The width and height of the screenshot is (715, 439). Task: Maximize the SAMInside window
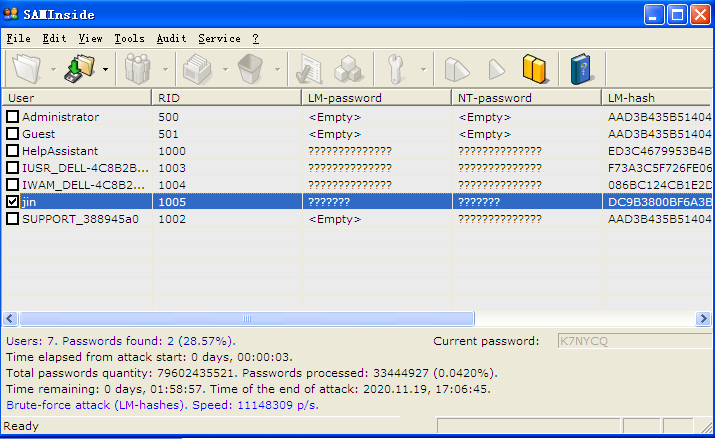point(677,15)
